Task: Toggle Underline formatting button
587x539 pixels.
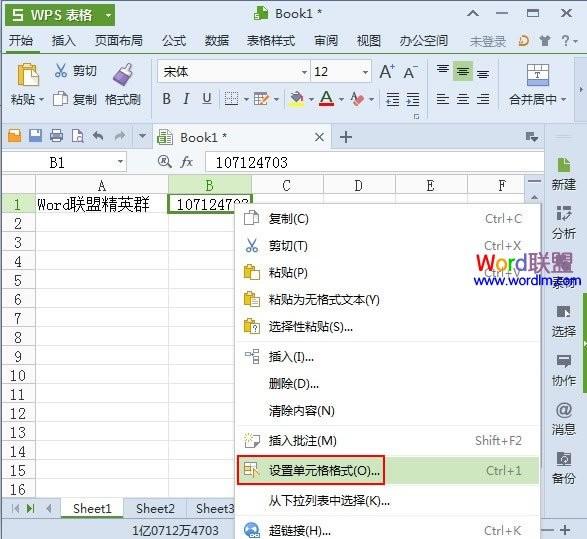Action: coord(207,99)
